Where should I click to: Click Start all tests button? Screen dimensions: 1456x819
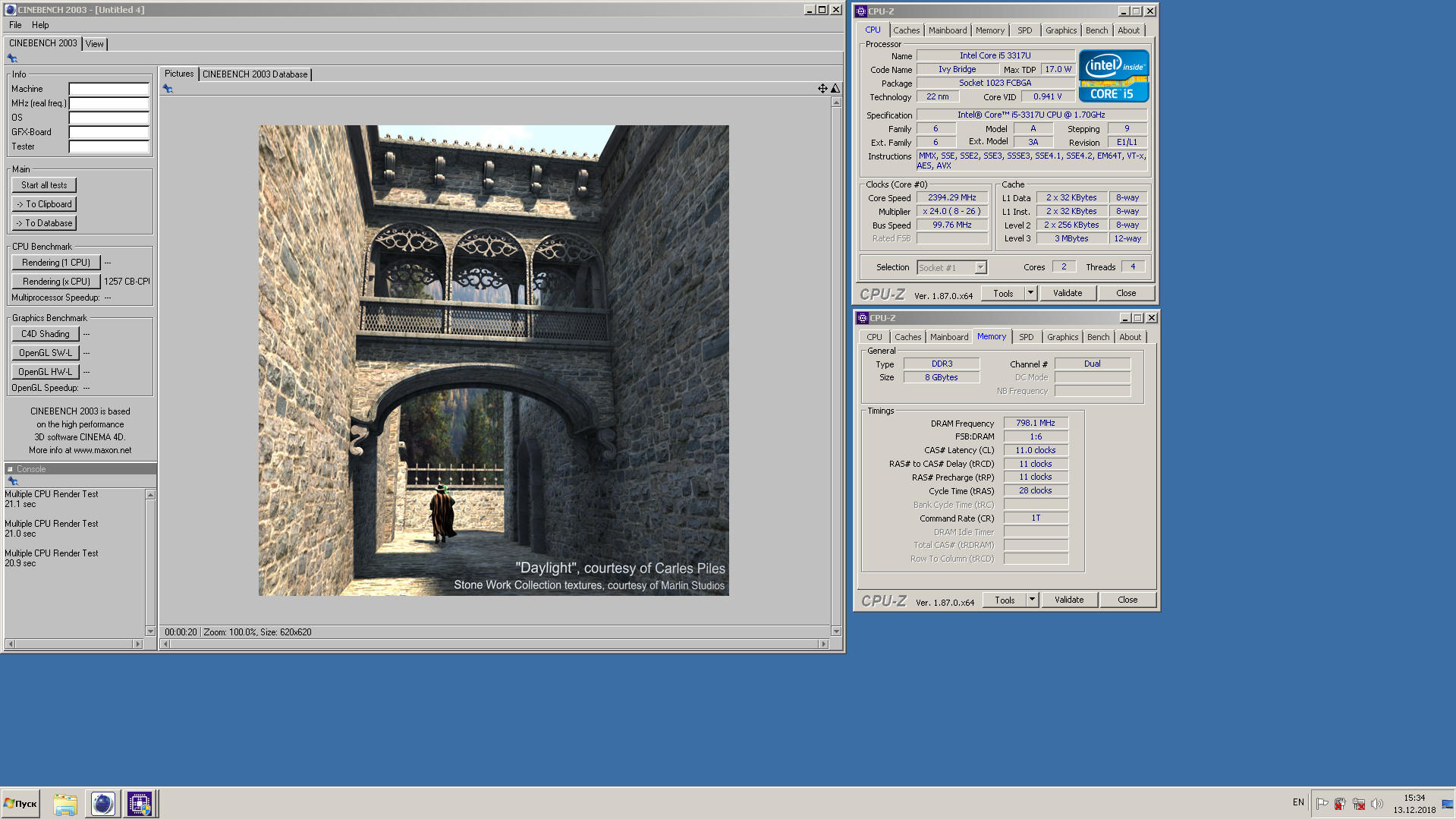click(44, 185)
